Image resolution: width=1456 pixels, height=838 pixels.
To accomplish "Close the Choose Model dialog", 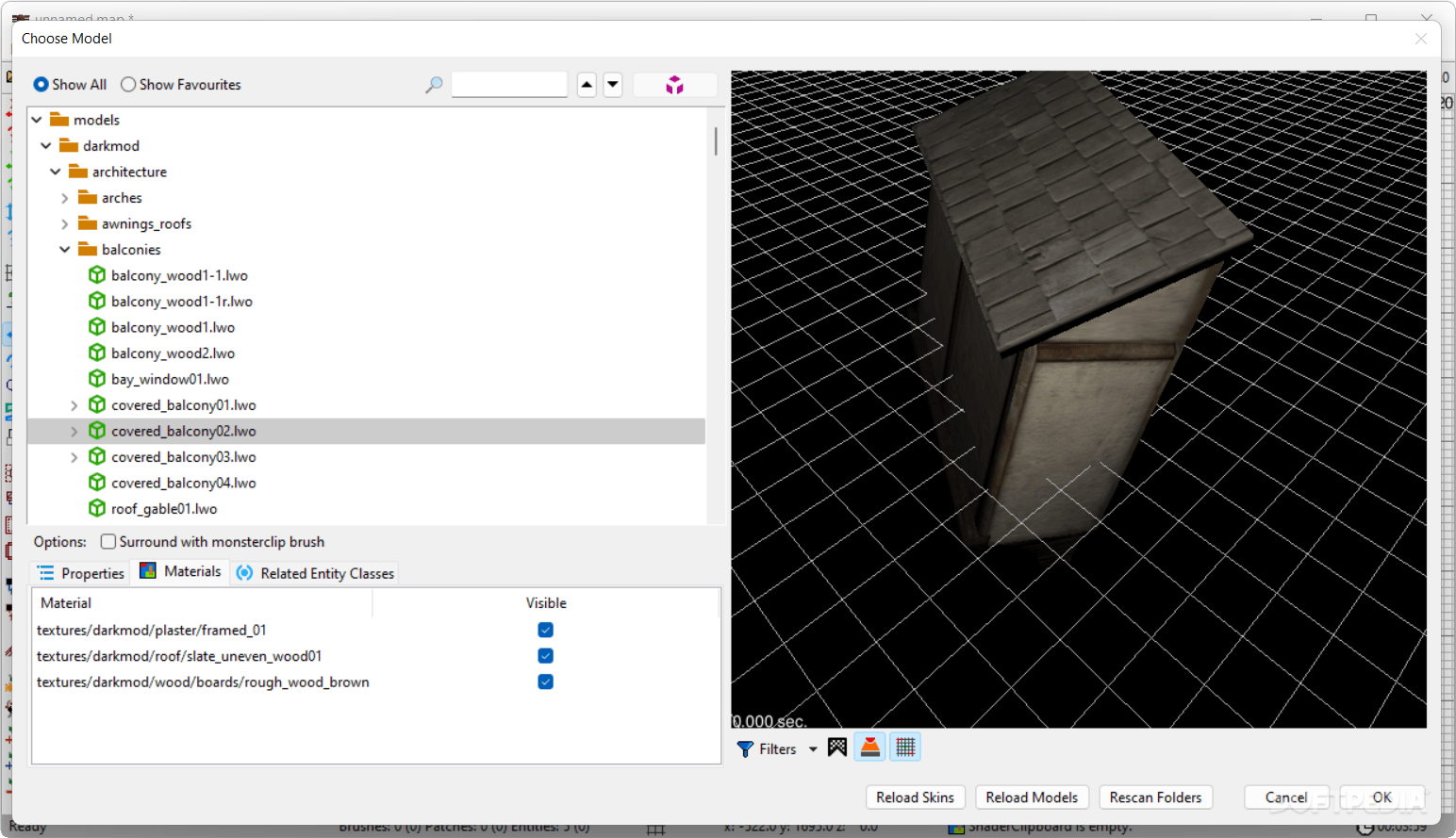I will click(1421, 39).
